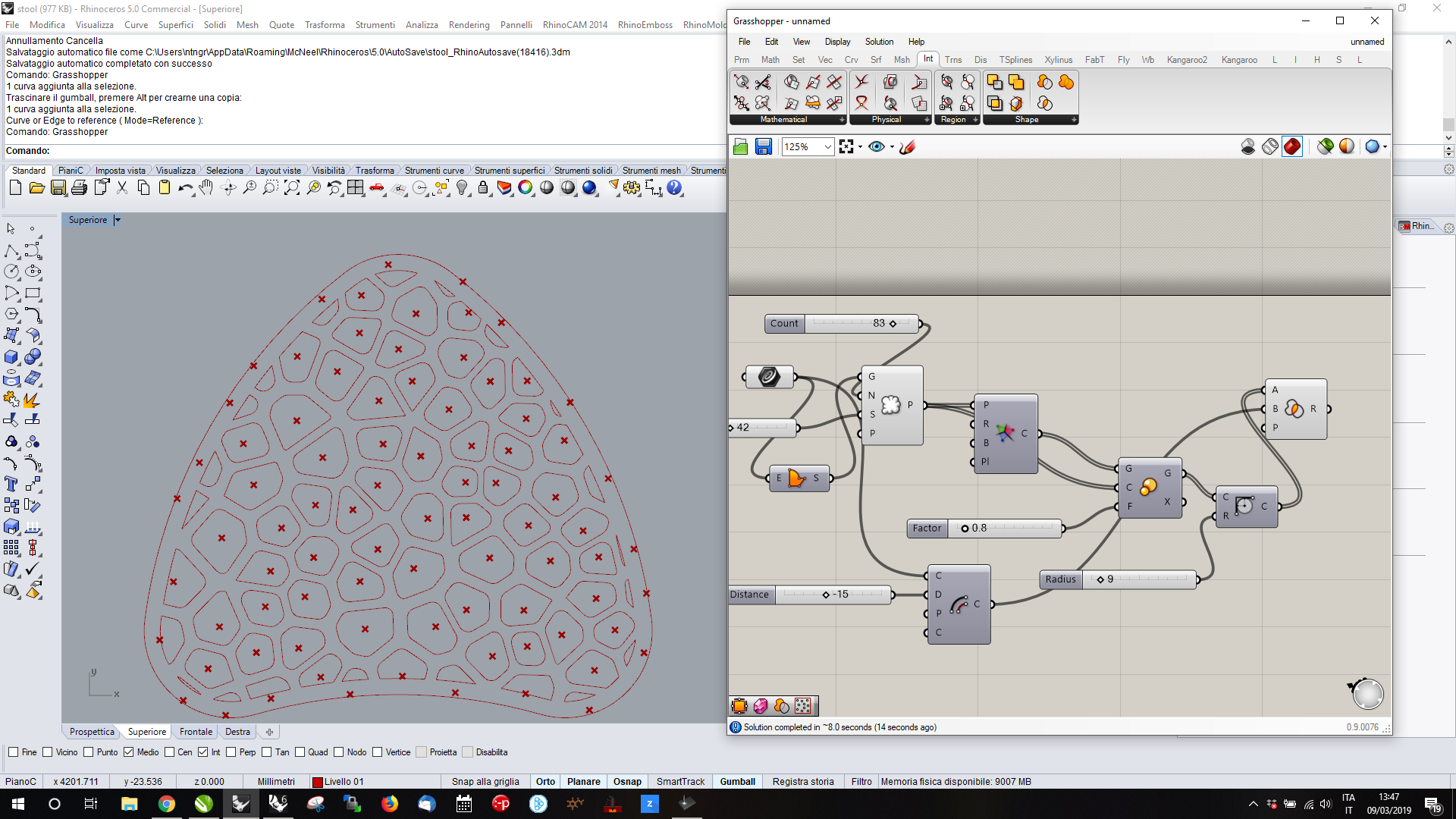The image size is (1456, 819).
Task: Toggle the Perp osnap checkbox
Action: (x=231, y=752)
